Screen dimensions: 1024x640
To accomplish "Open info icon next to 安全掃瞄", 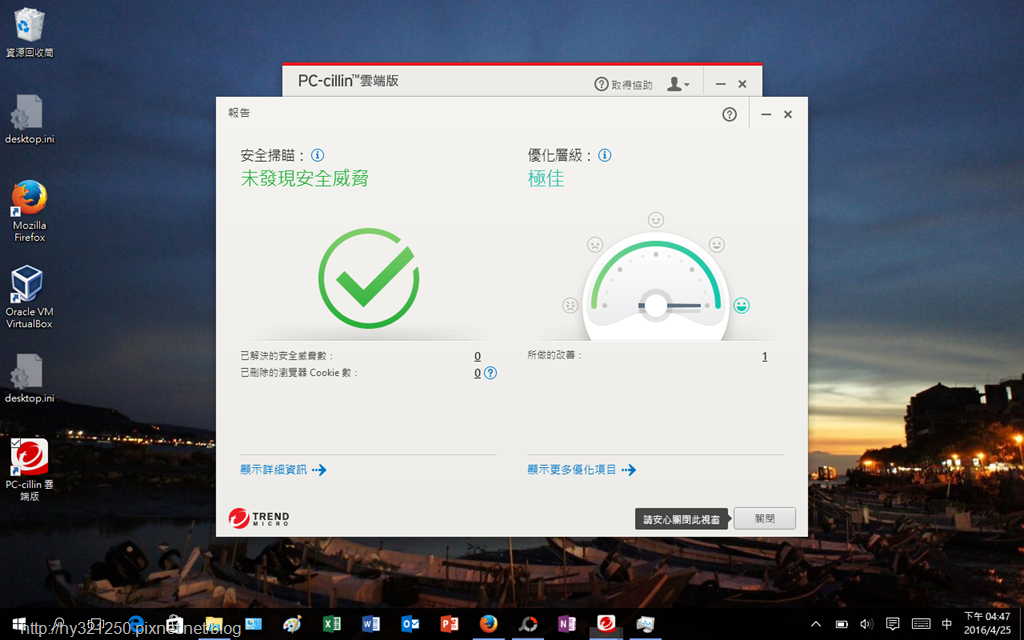I will 317,155.
